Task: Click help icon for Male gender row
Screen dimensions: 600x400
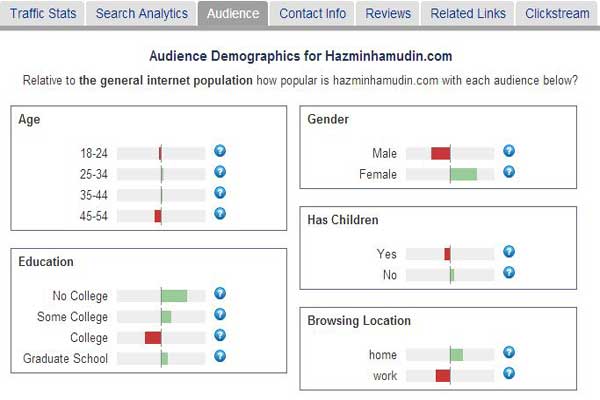Action: click(509, 151)
